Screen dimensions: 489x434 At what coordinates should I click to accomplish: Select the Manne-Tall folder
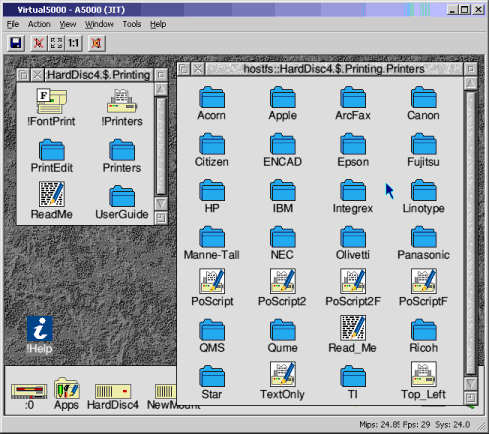click(x=212, y=243)
